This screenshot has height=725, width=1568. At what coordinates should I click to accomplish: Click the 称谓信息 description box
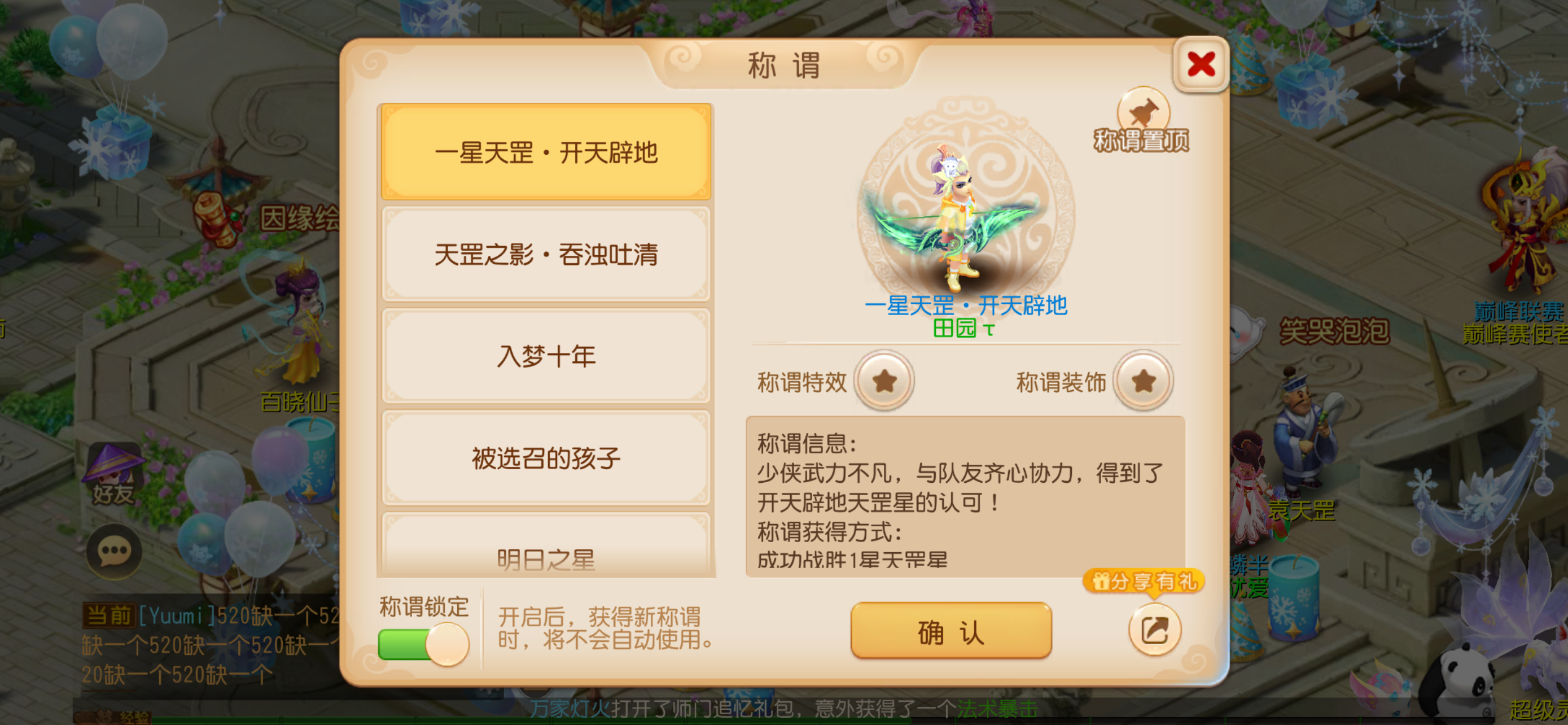[x=965, y=496]
